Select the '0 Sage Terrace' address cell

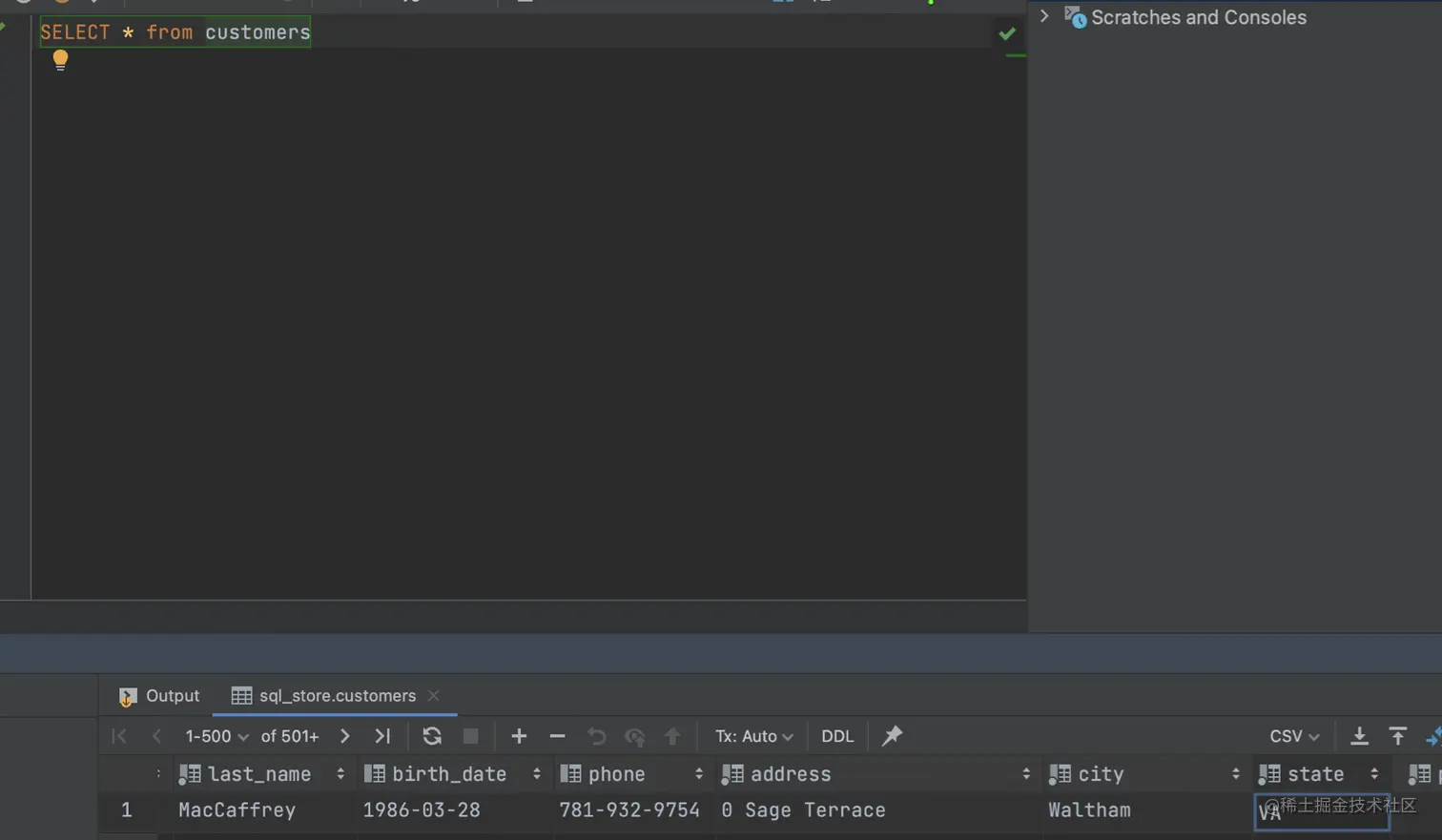[x=803, y=810]
